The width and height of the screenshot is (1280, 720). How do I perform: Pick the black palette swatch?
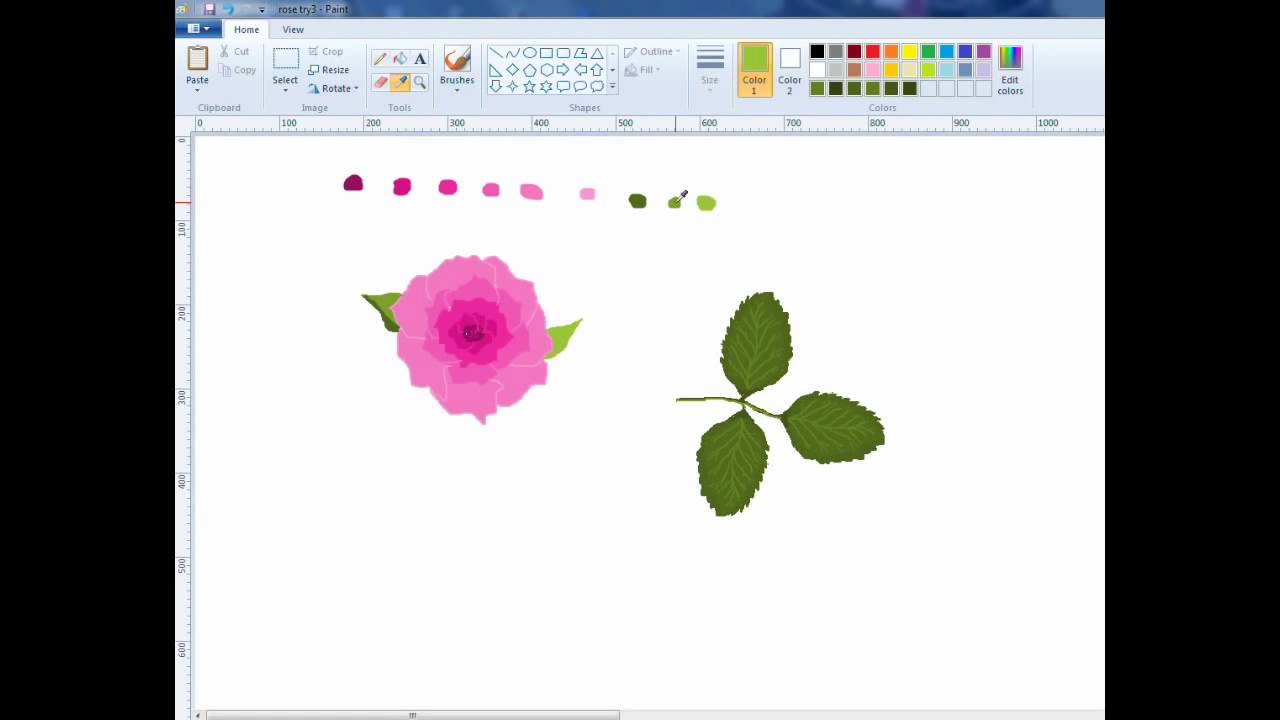817,52
